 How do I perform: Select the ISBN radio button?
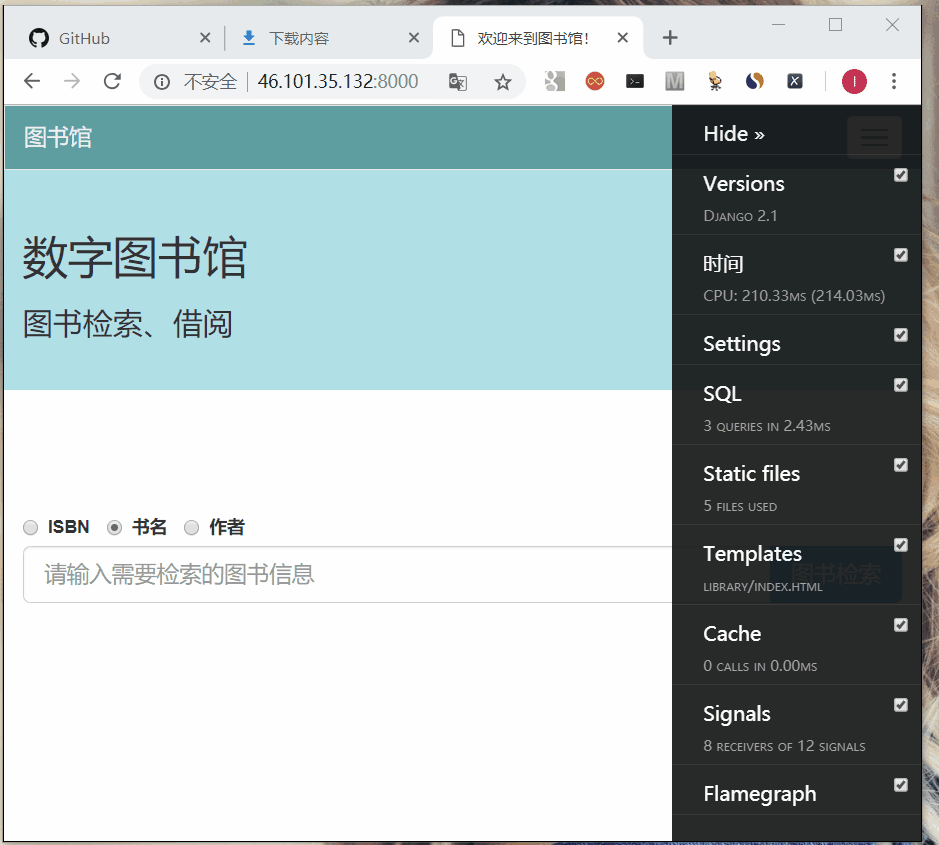click(30, 527)
